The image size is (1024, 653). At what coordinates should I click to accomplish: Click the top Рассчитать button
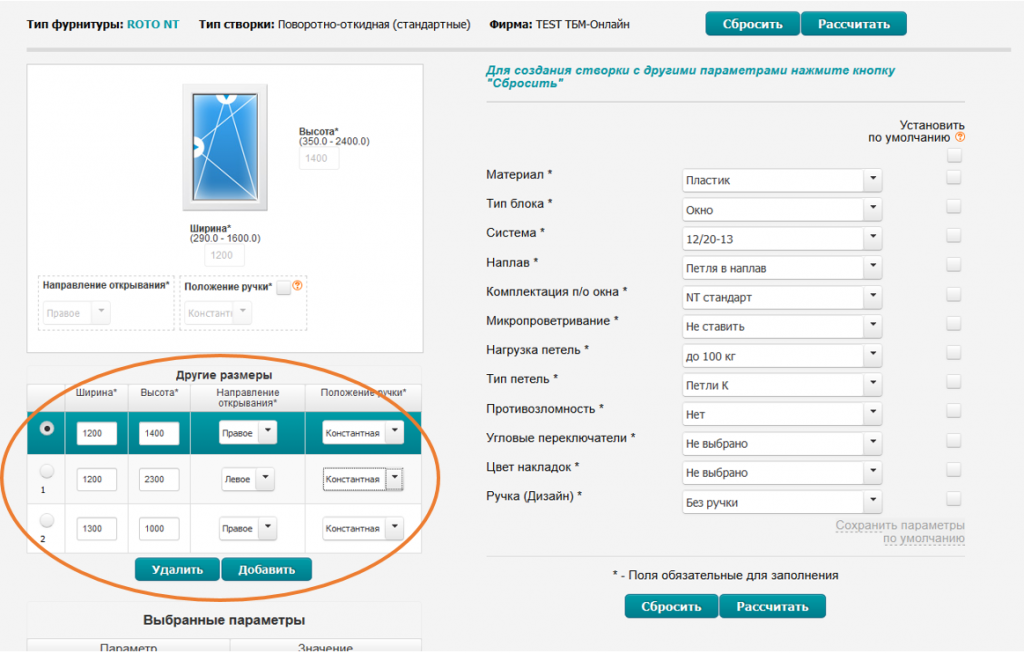coord(854,24)
